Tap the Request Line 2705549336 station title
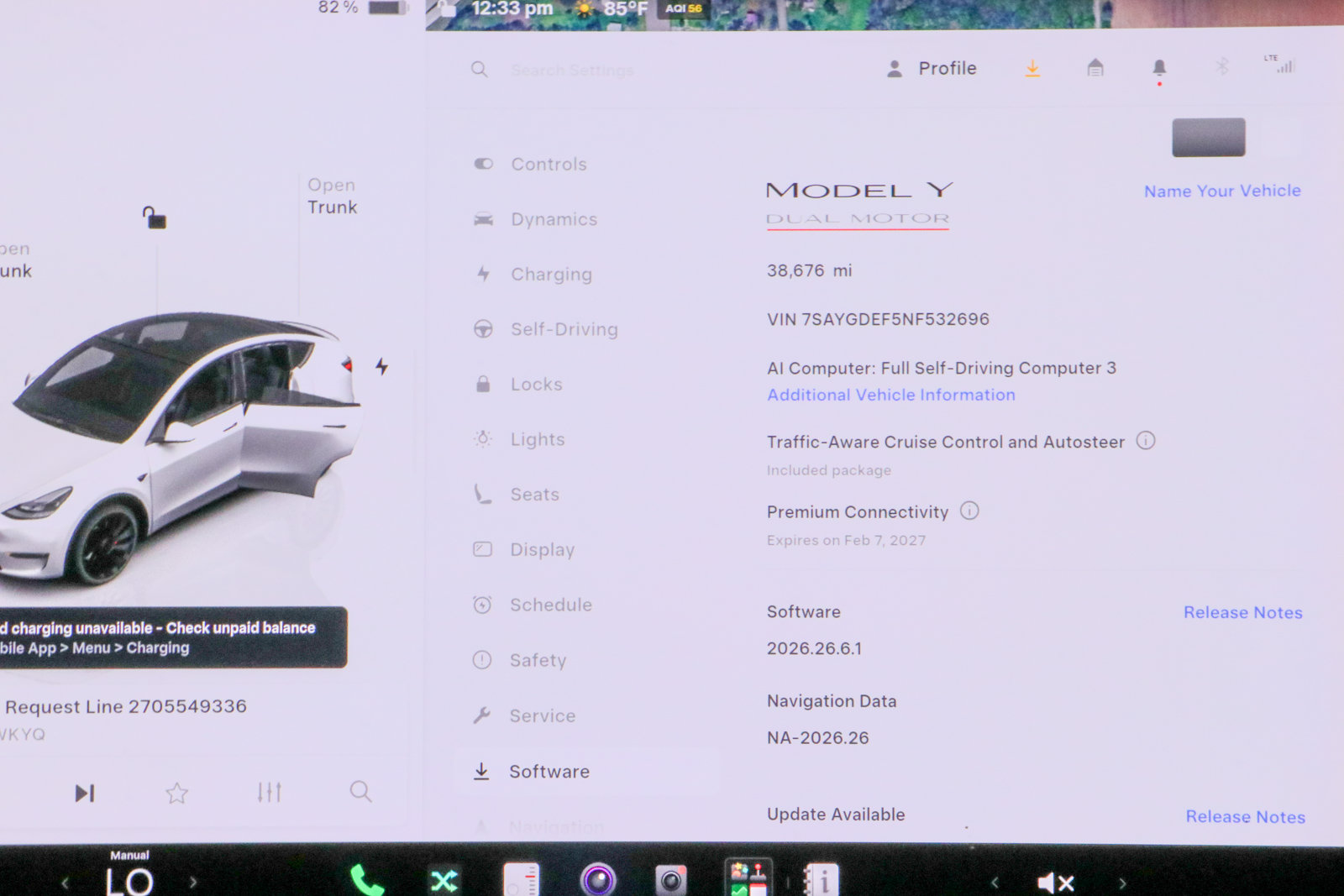 tap(126, 706)
